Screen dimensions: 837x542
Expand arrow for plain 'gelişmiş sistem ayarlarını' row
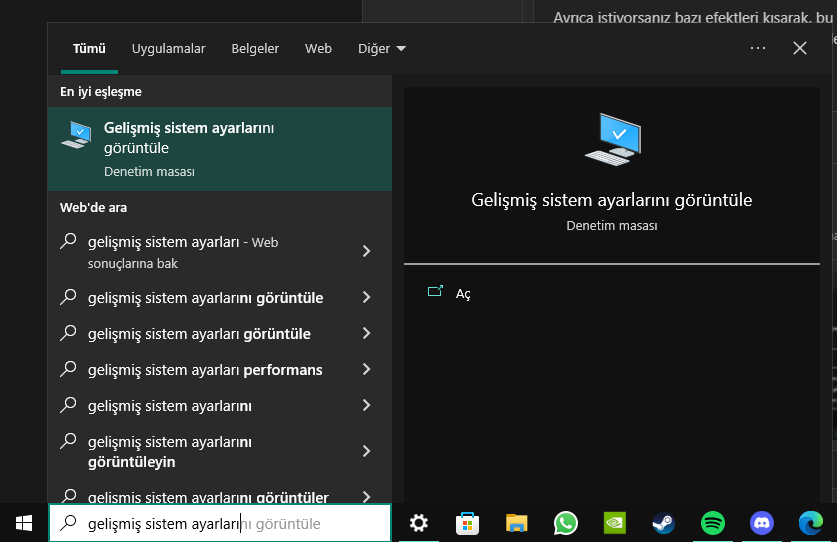click(x=366, y=405)
